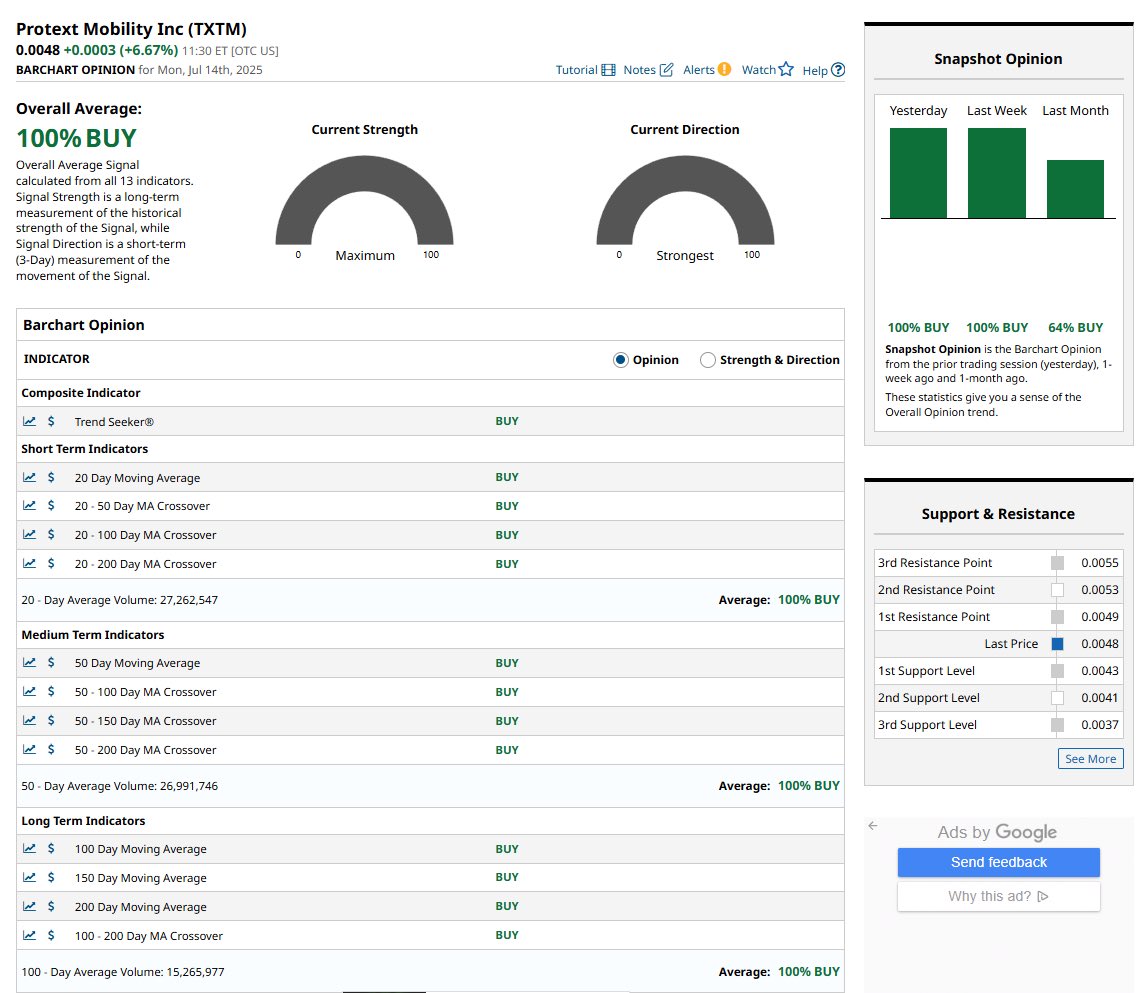This screenshot has height=993, width=1145.
Task: Click 3rd Resistance Point marker square
Action: [1057, 563]
